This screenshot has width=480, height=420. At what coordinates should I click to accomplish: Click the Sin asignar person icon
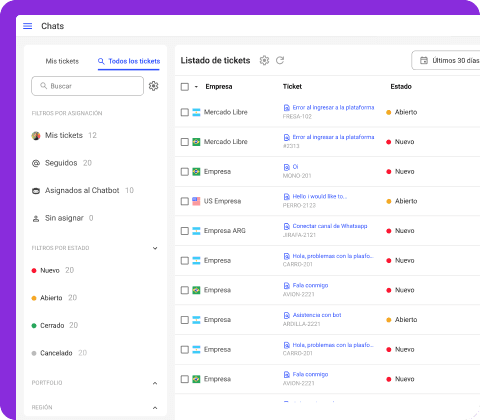[x=36, y=219]
